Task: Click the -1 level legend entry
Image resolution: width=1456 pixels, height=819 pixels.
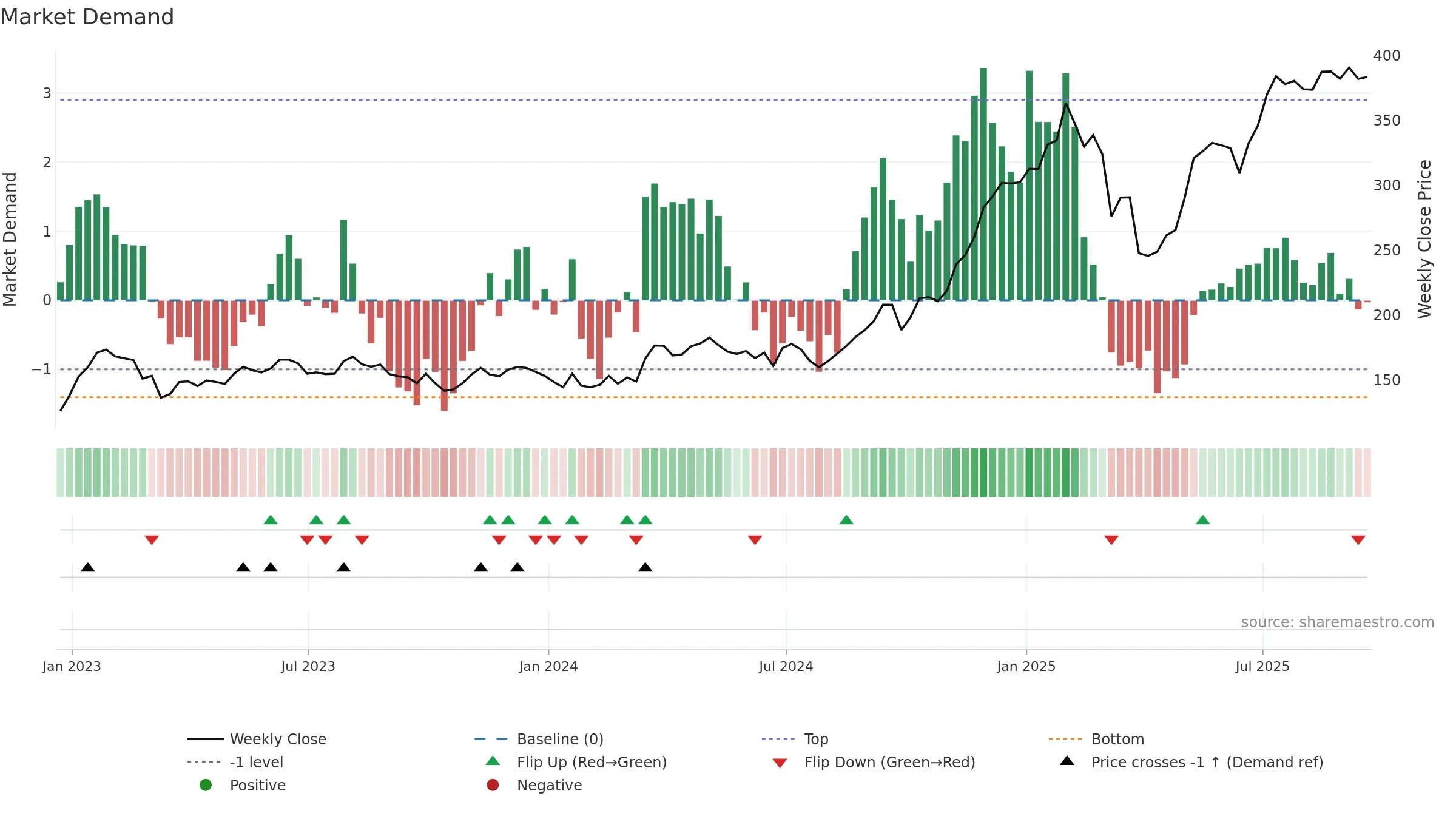Action: pos(235,762)
